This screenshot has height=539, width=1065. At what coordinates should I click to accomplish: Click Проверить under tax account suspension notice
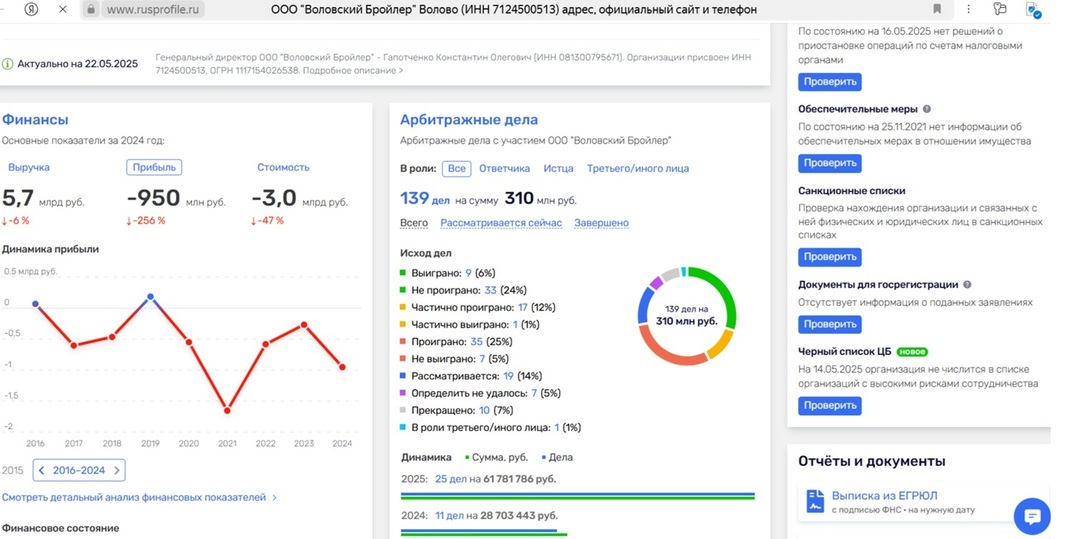pyautogui.click(x=829, y=81)
